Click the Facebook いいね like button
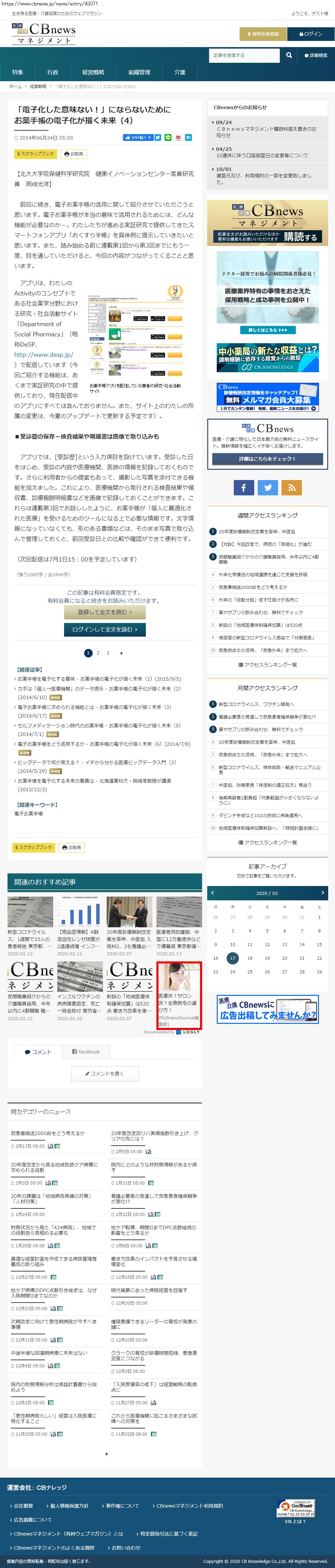The width and height of the screenshot is (335, 1568). pyautogui.click(x=137, y=137)
